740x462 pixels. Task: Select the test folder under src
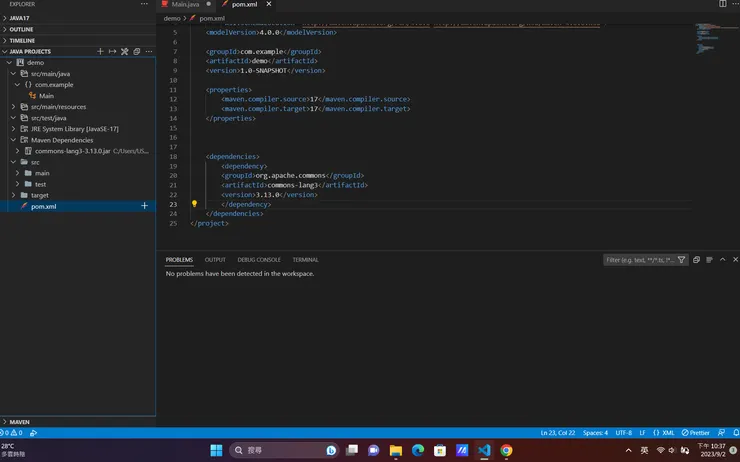coord(41,184)
